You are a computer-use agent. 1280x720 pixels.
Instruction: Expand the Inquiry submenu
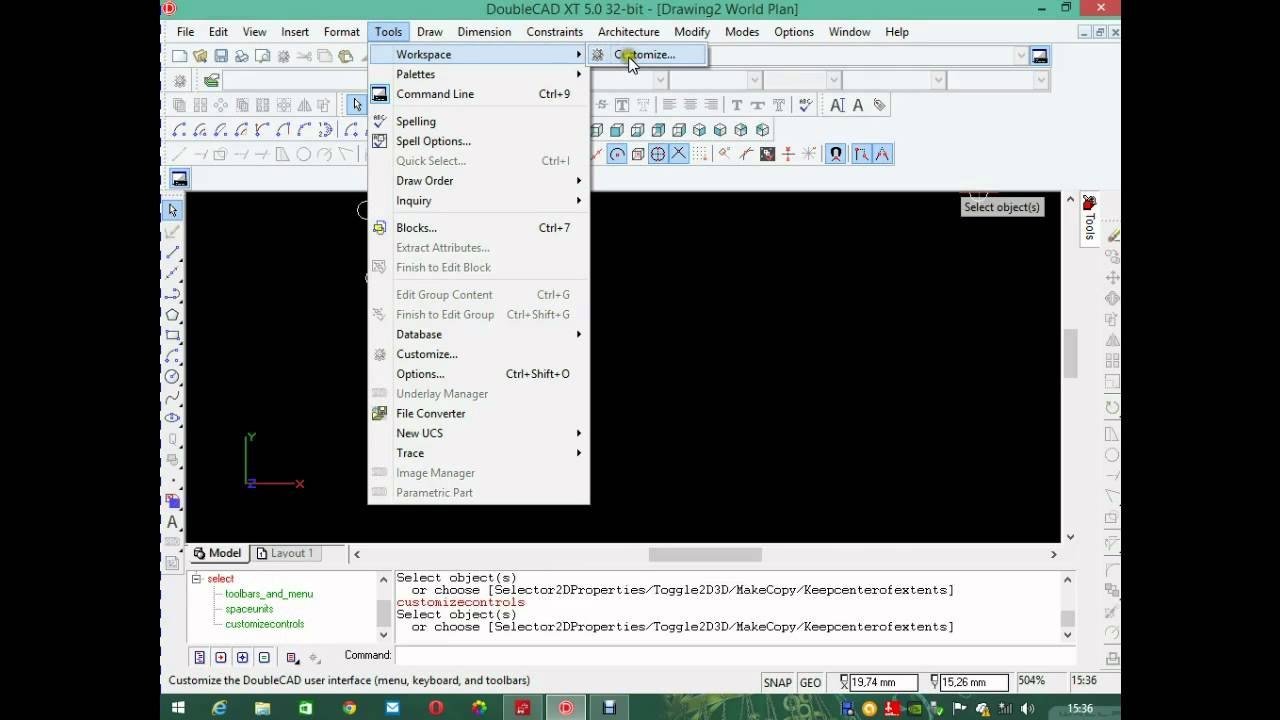click(x=479, y=201)
